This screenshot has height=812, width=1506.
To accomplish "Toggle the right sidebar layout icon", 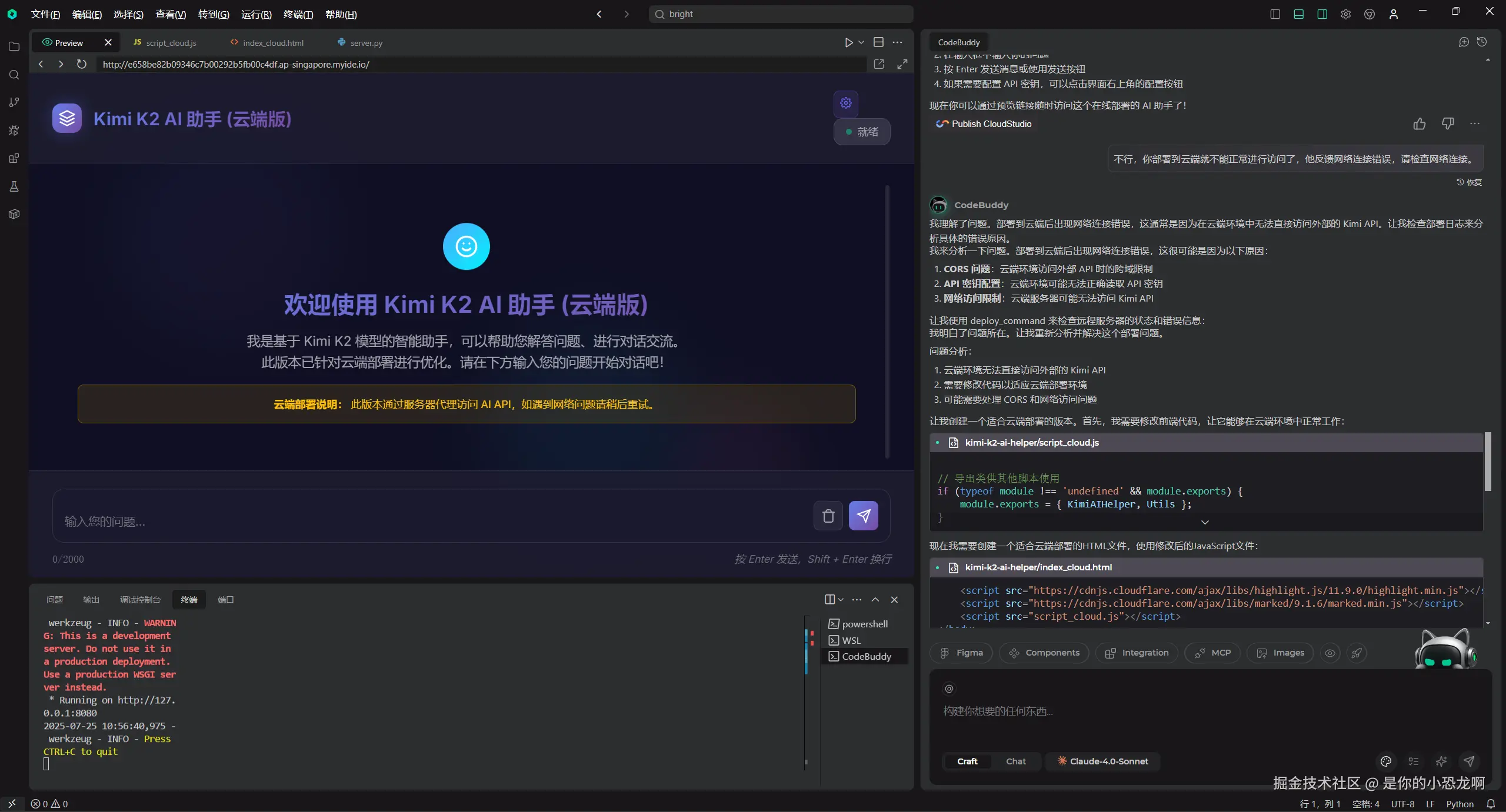I will point(1322,14).
